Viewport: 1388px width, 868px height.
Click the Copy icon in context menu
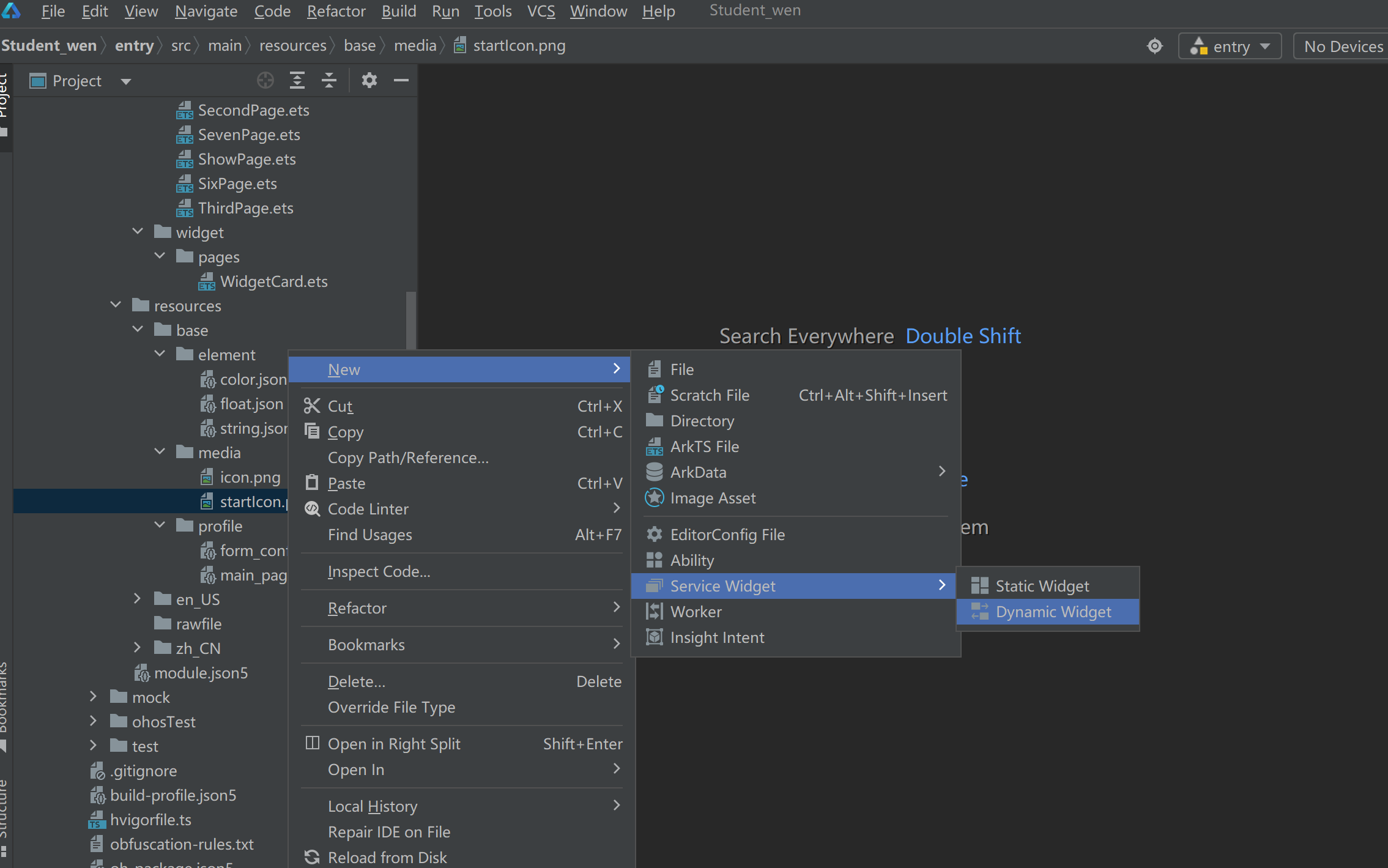[x=312, y=431]
